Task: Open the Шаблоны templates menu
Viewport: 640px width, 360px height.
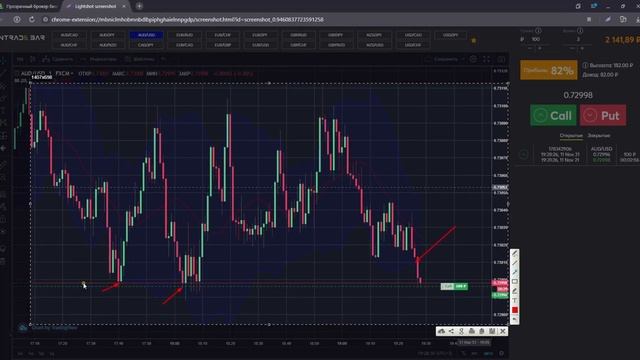Action: tap(140, 59)
